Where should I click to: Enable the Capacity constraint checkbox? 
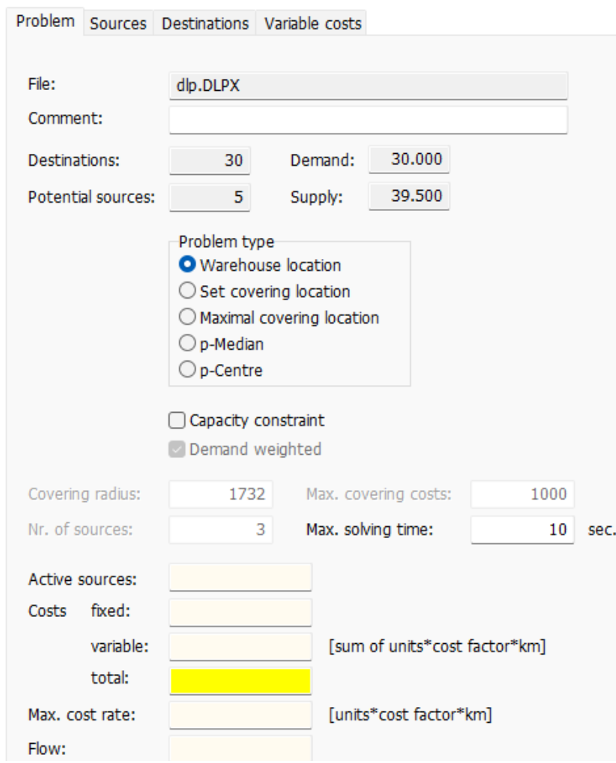[x=176, y=421]
